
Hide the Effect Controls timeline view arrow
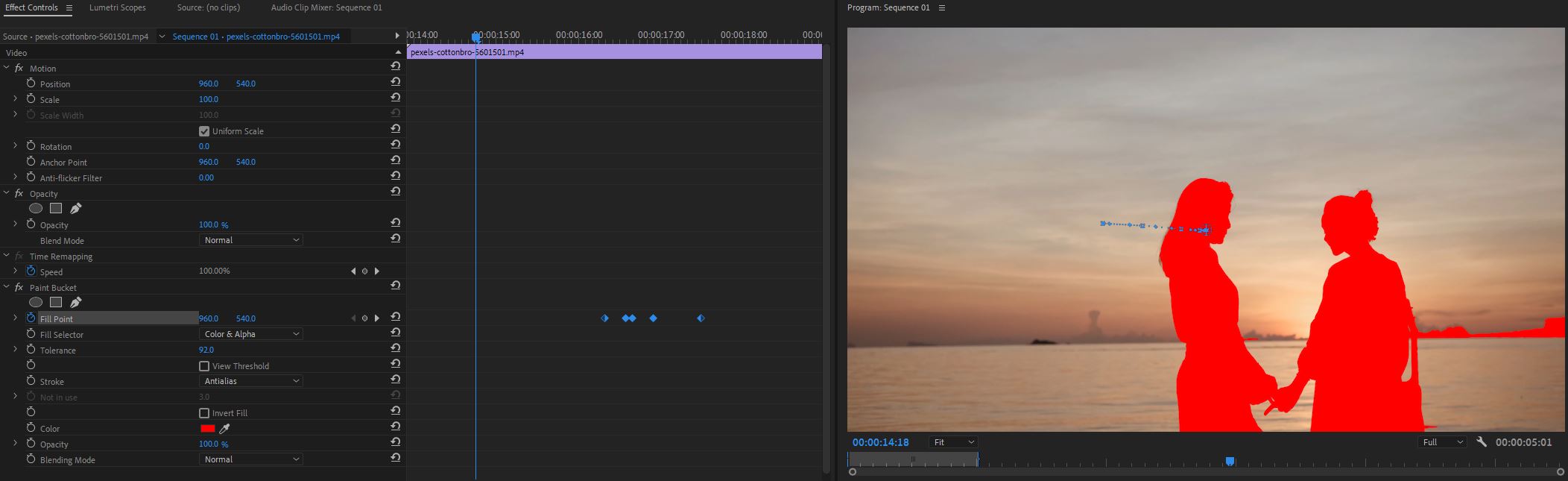(x=397, y=36)
